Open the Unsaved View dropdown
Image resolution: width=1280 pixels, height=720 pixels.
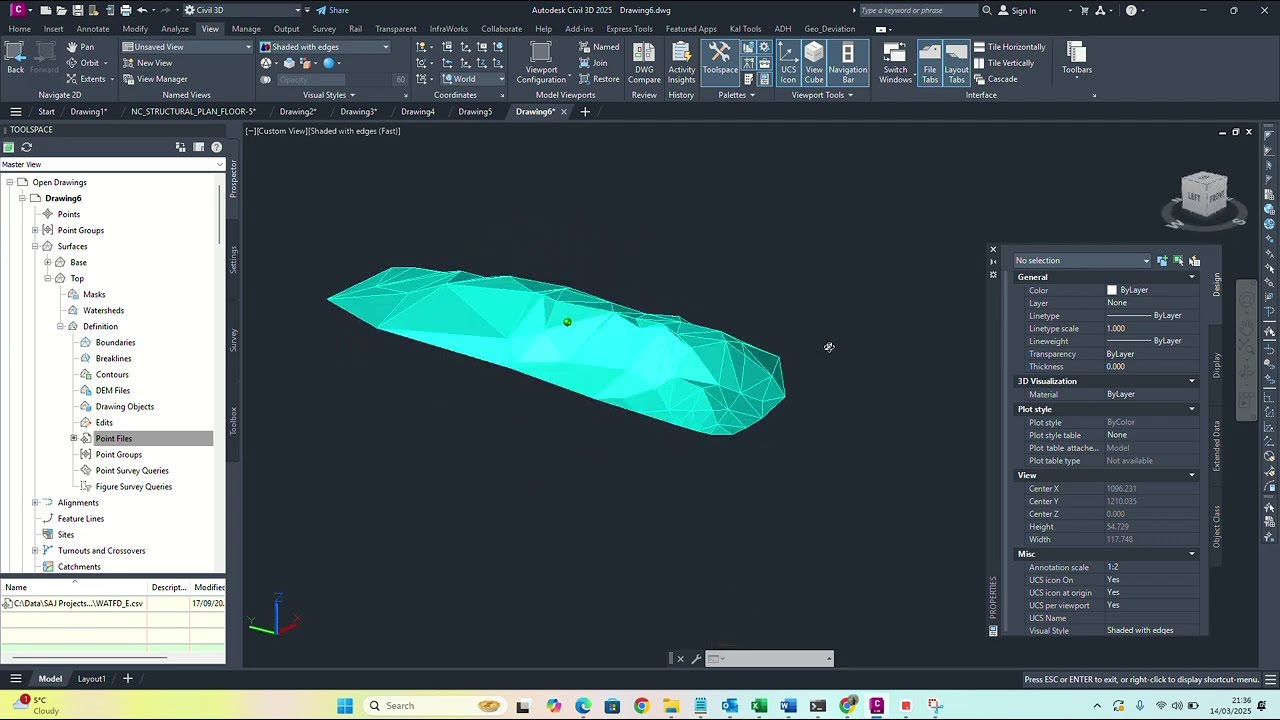(187, 47)
